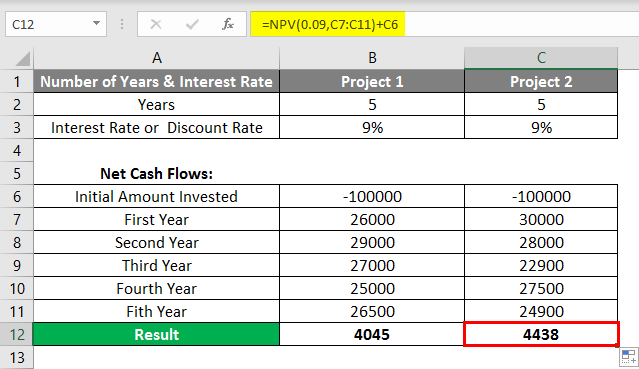The height and width of the screenshot is (369, 639).
Task: Select row 4 header
Action: click(x=17, y=150)
